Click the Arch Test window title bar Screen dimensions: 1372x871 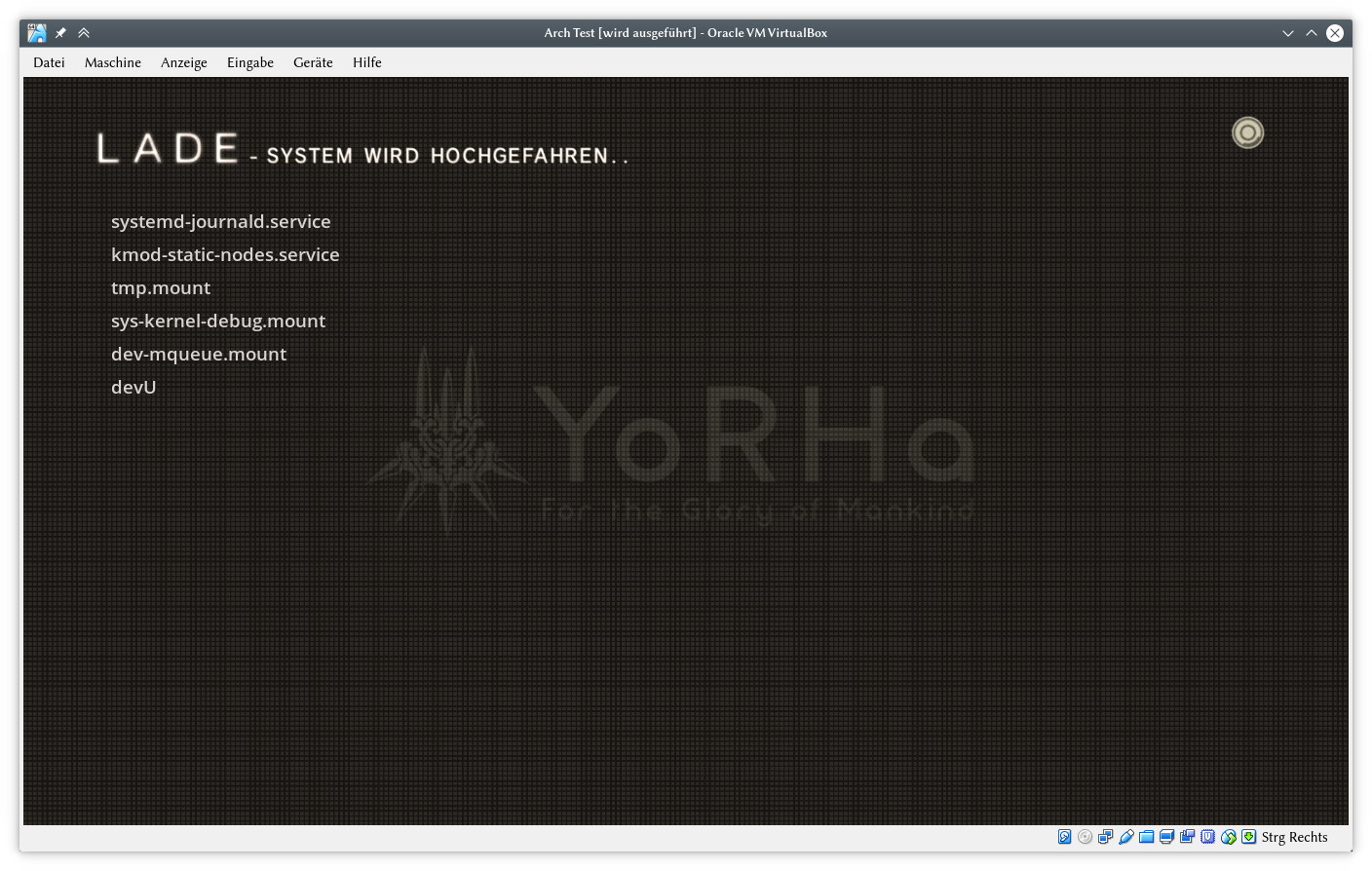(686, 33)
